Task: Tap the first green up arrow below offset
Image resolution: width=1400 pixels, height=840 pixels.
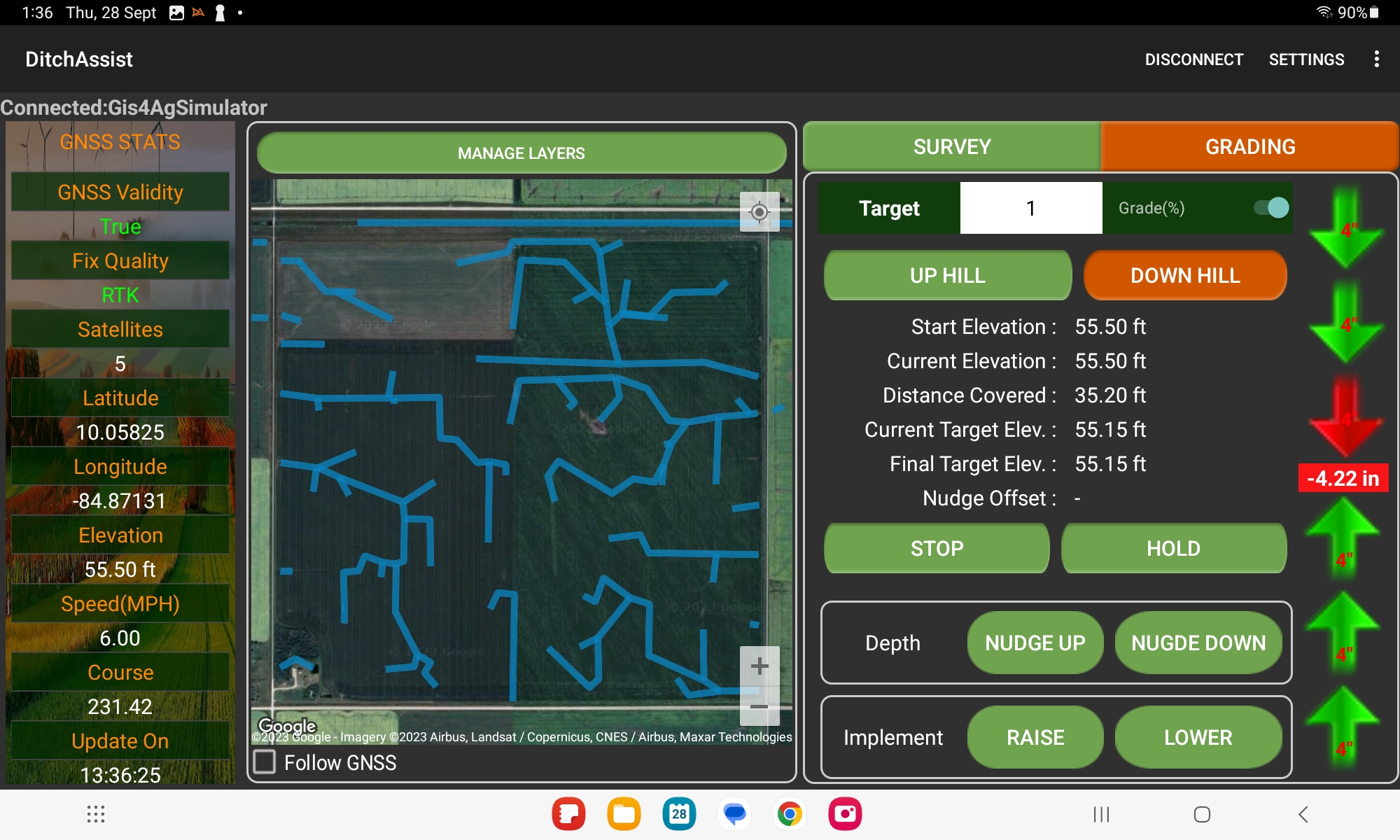Action: (1343, 537)
